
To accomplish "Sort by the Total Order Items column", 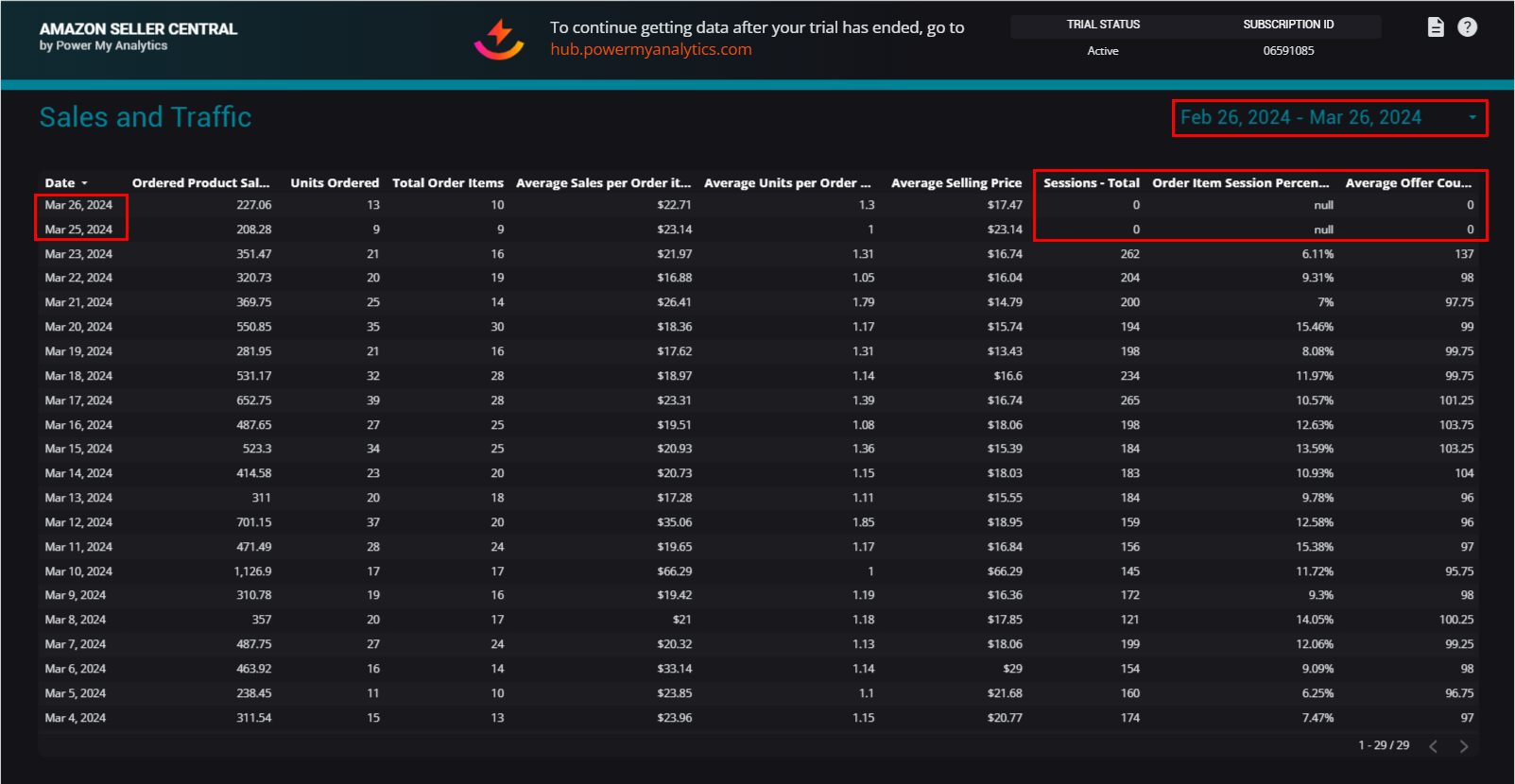I will 447,183.
